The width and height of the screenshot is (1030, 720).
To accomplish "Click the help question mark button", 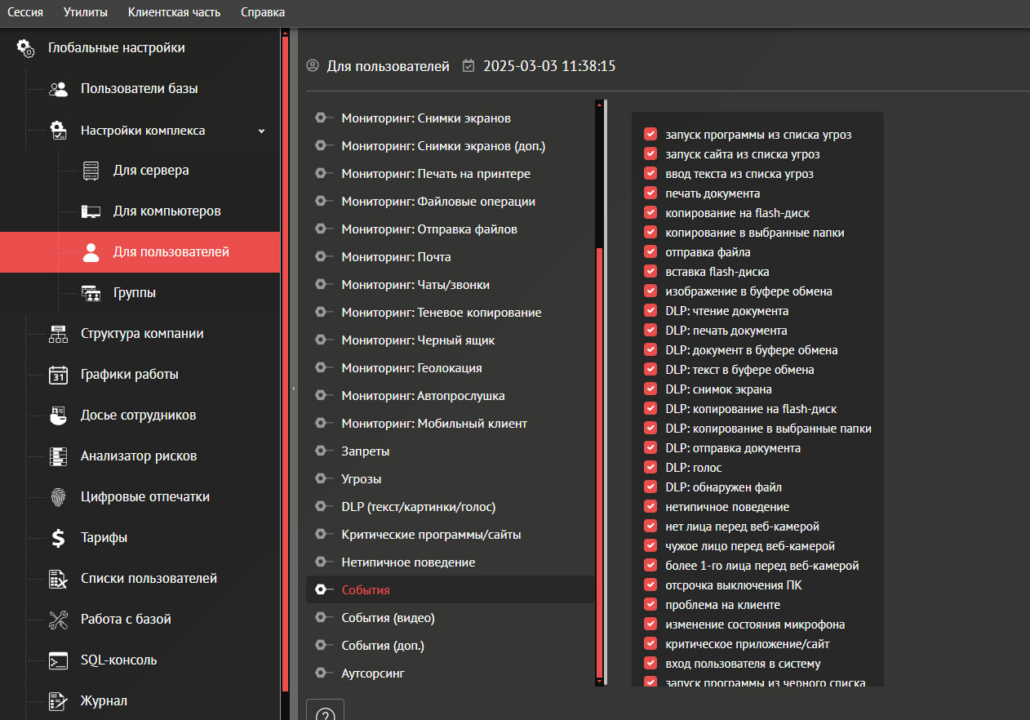I will (324, 712).
